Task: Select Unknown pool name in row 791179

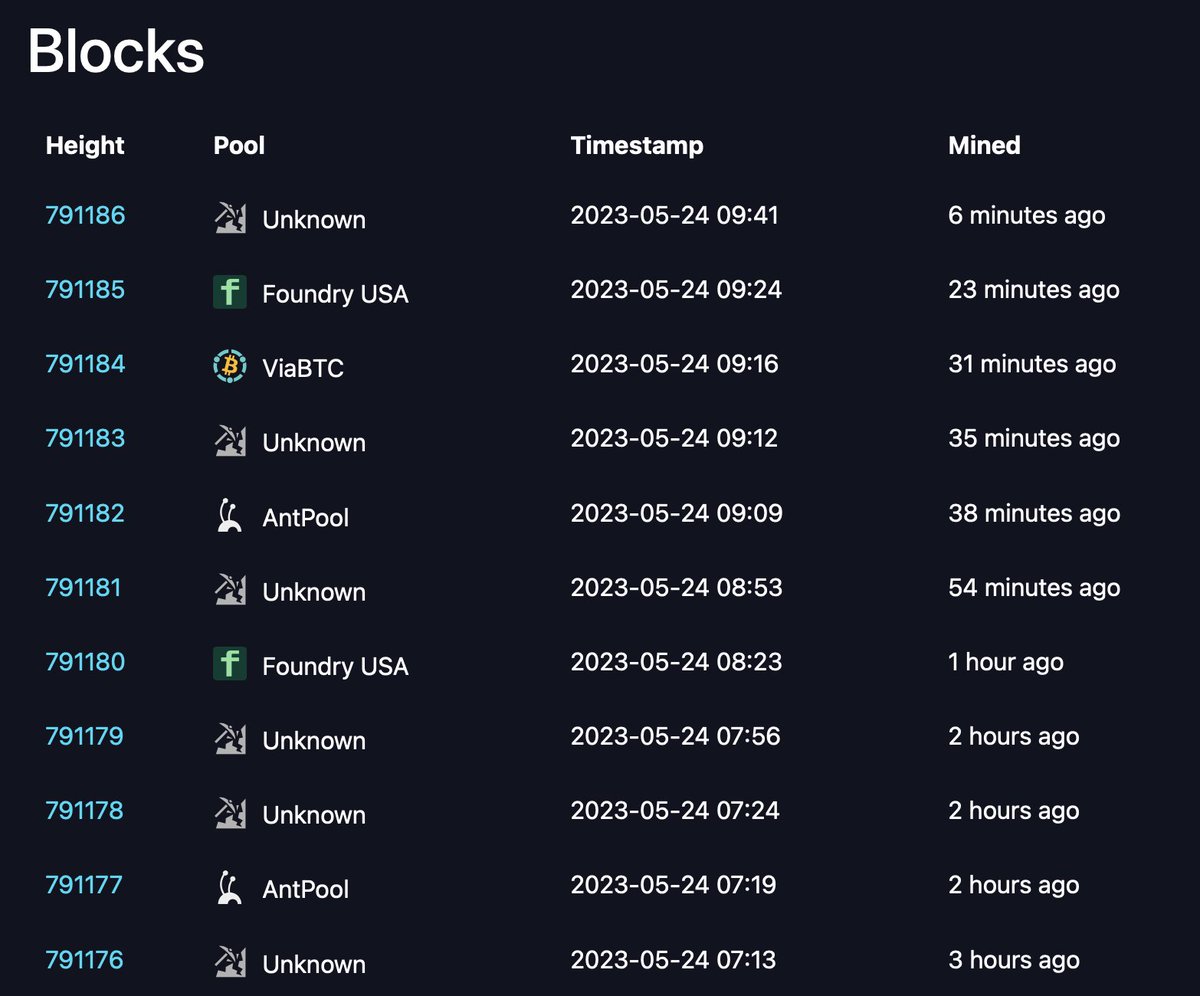Action: pos(314,741)
